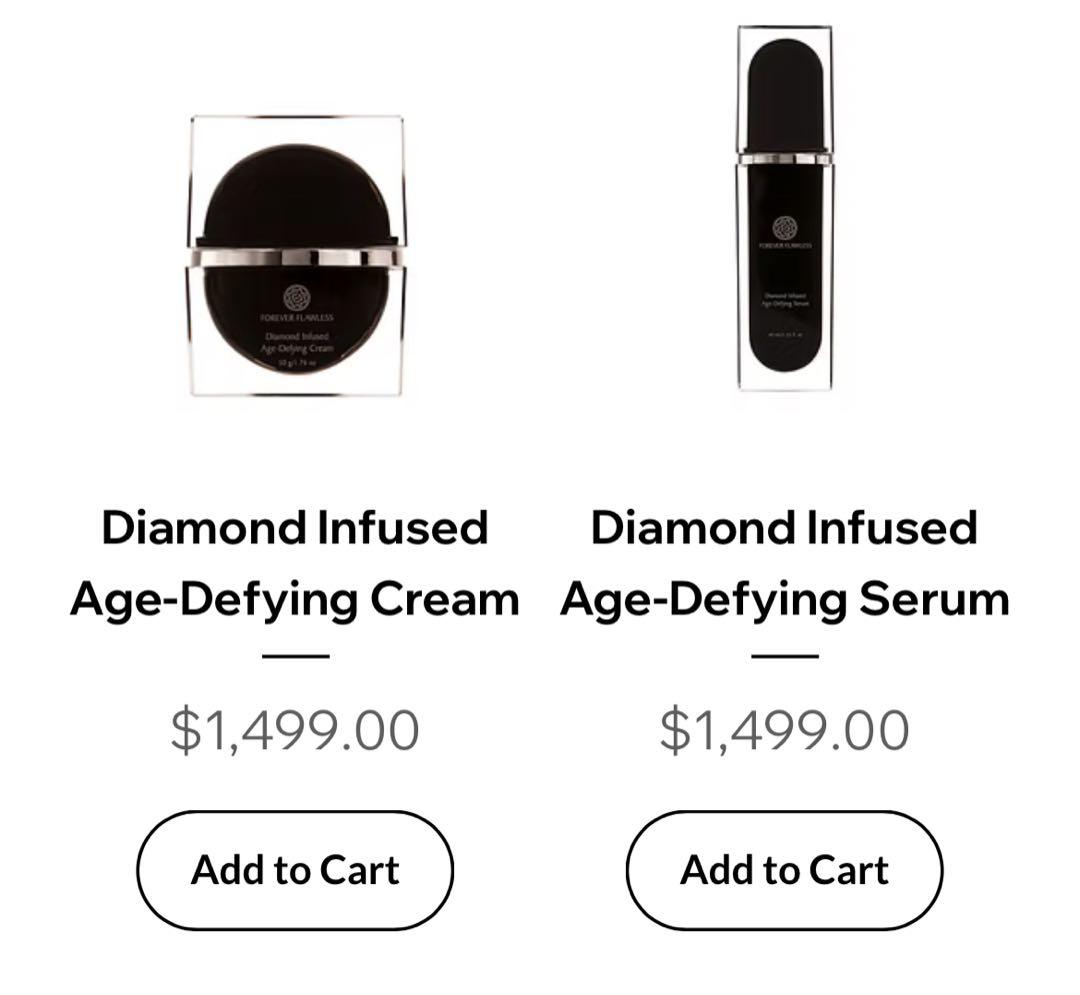Image resolution: width=1080 pixels, height=995 pixels.
Task: Click the clear base of the serum bottle
Action: pyautogui.click(x=785, y=376)
